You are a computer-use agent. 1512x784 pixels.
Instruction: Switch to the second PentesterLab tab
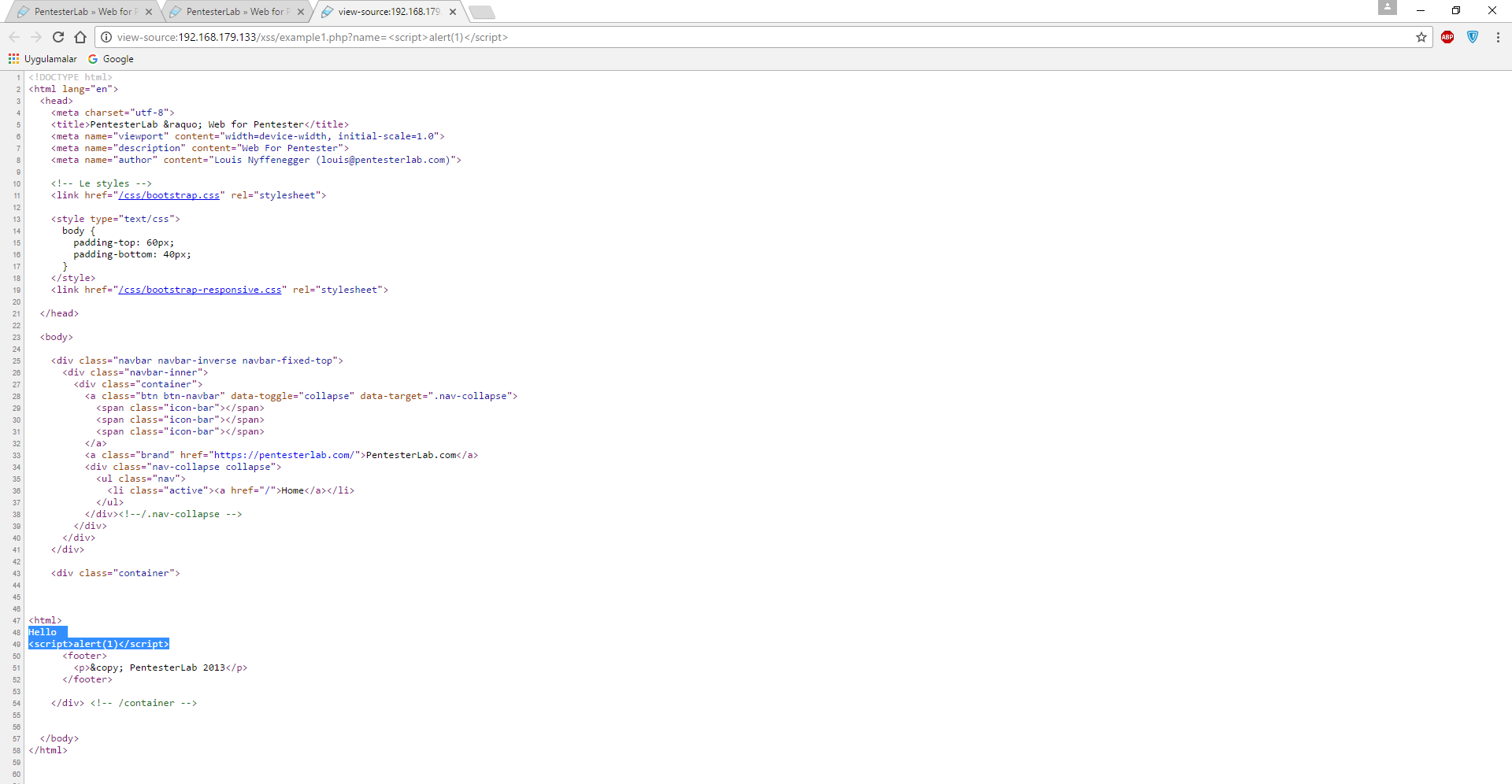tap(236, 12)
